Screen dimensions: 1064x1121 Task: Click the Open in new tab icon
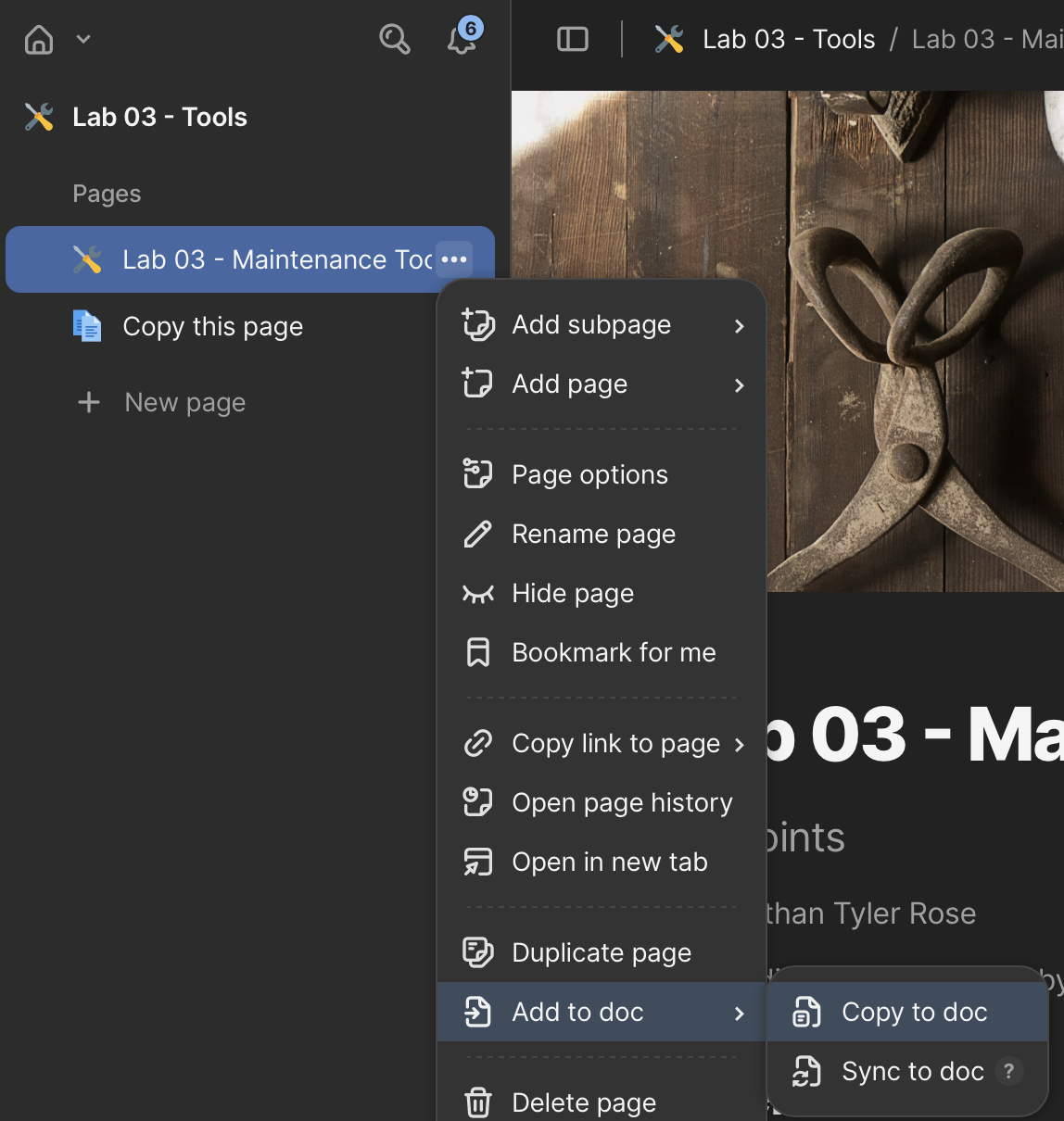(478, 862)
